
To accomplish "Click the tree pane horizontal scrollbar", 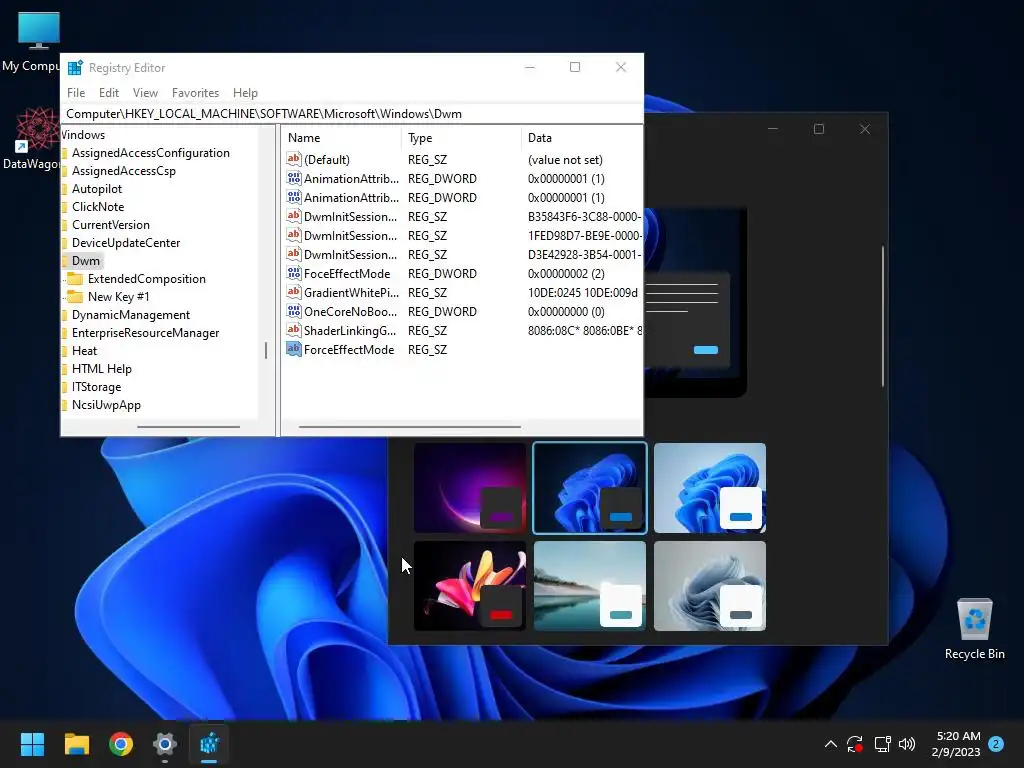I will [188, 427].
